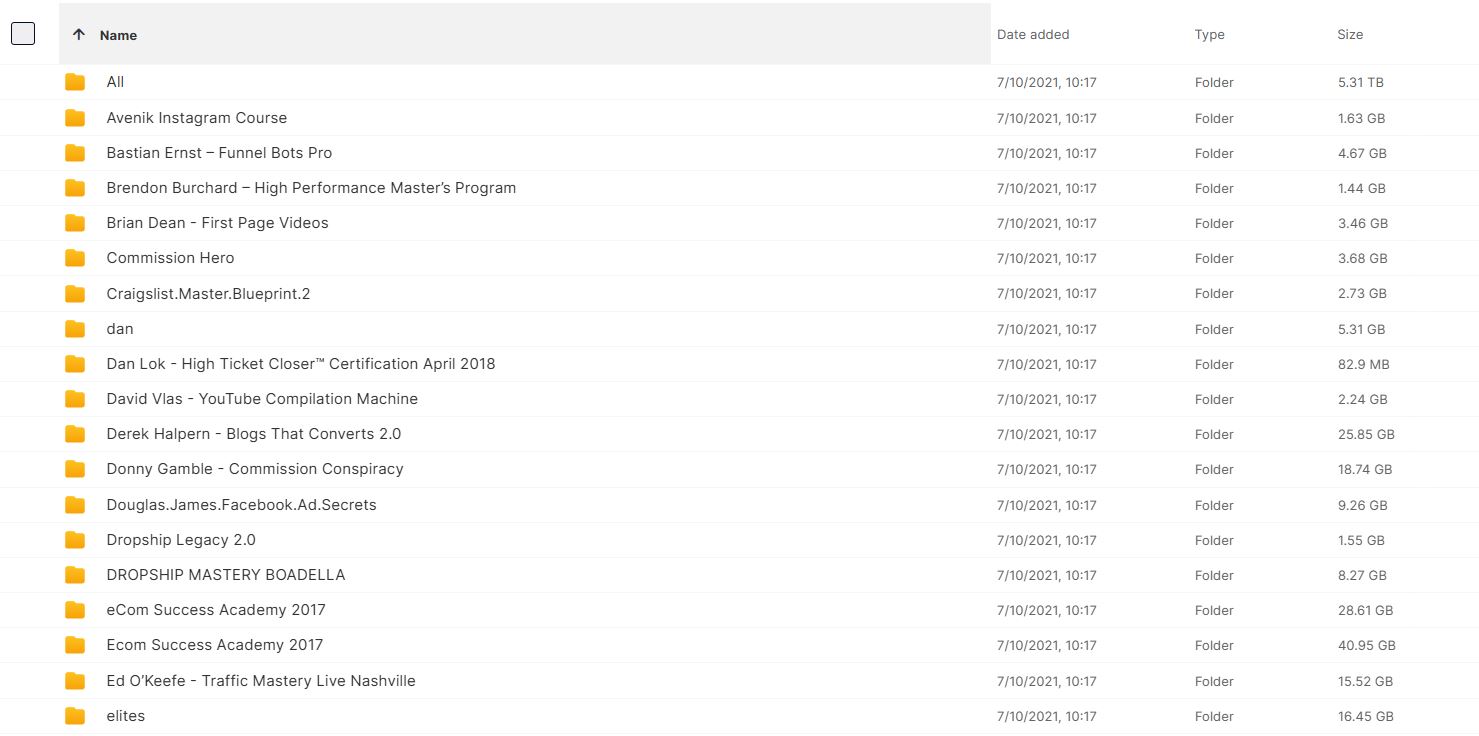The width and height of the screenshot is (1479, 736).
Task: Open Bastian Ernst – Funnel Bots Pro
Action: (219, 153)
